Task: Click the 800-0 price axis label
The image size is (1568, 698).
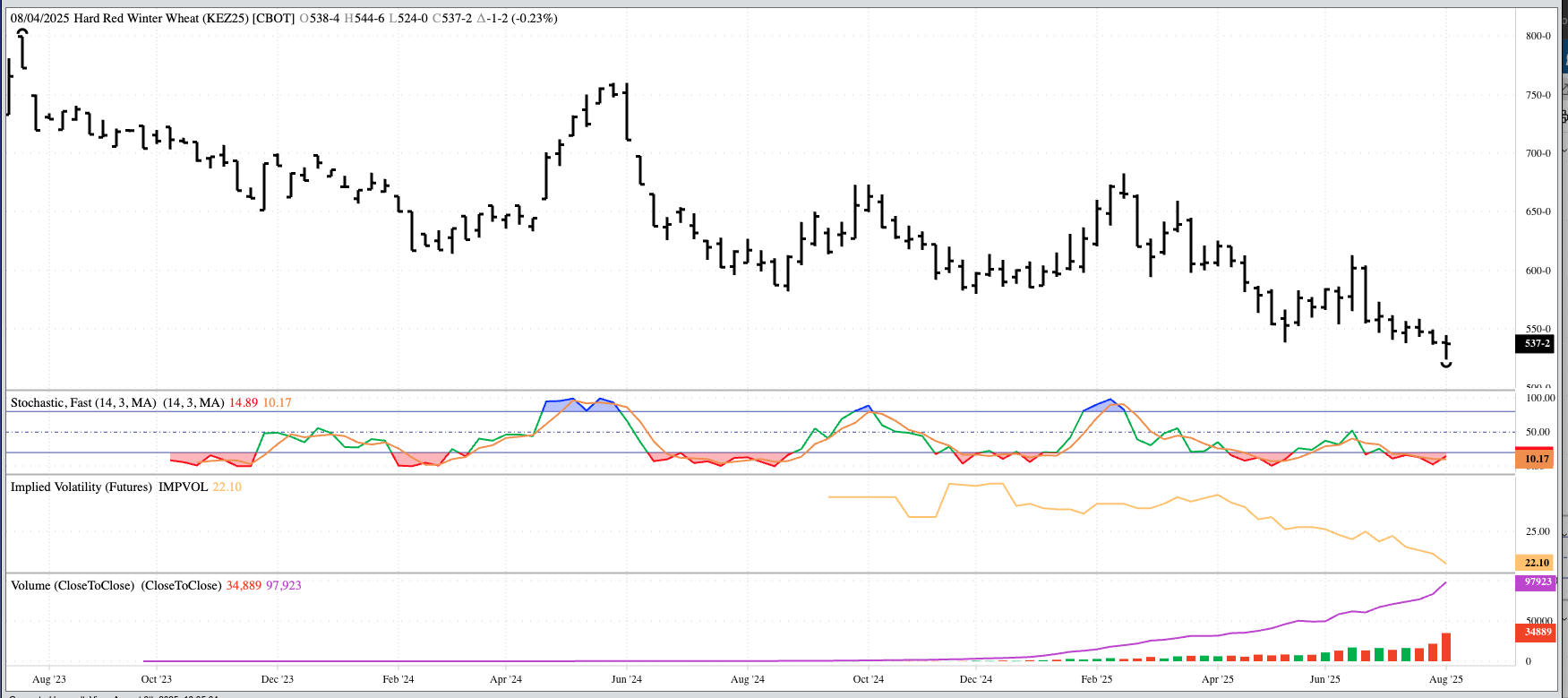Action: 1538,36
